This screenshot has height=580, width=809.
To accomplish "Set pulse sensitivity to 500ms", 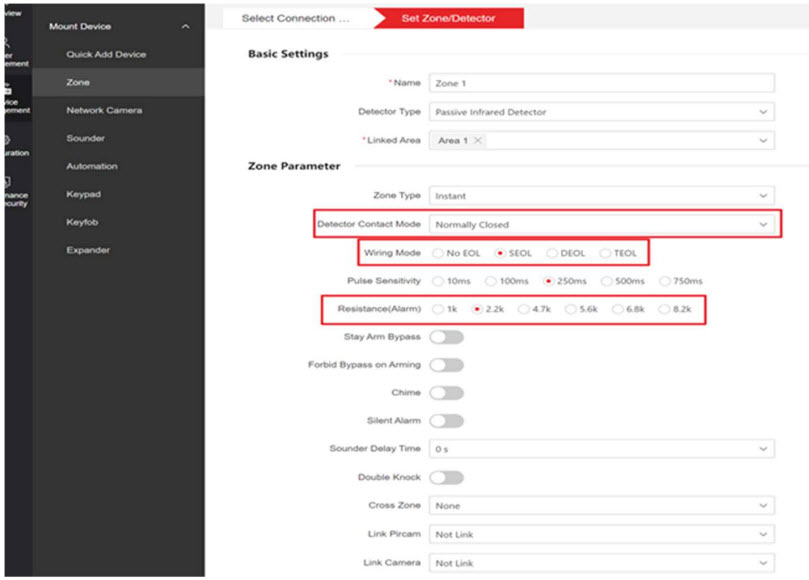I will click(607, 282).
